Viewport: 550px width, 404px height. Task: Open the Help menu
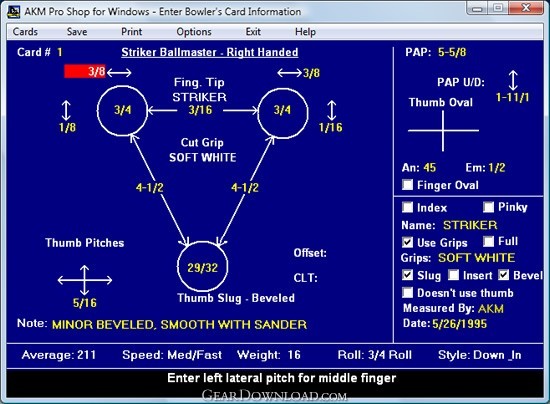305,32
